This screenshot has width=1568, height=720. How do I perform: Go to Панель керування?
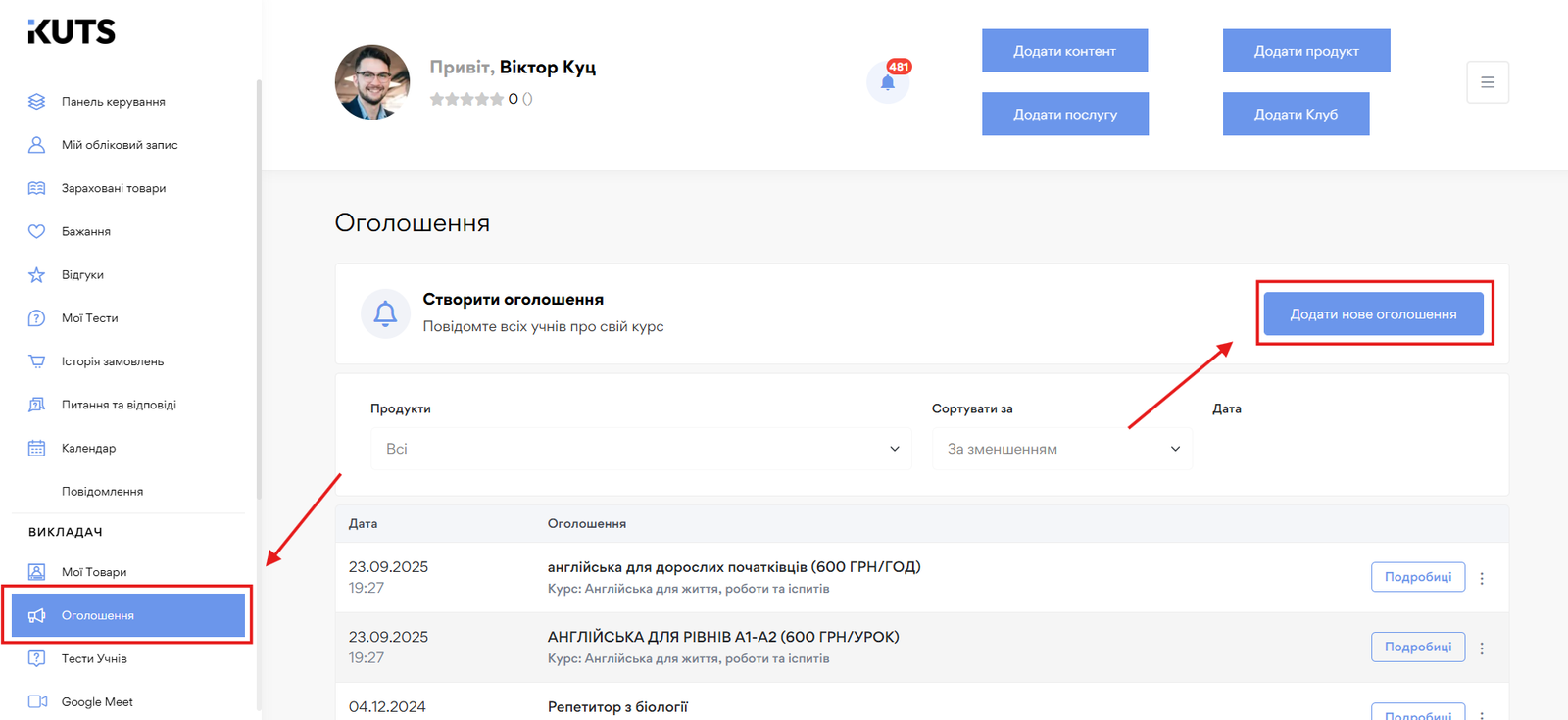(114, 102)
